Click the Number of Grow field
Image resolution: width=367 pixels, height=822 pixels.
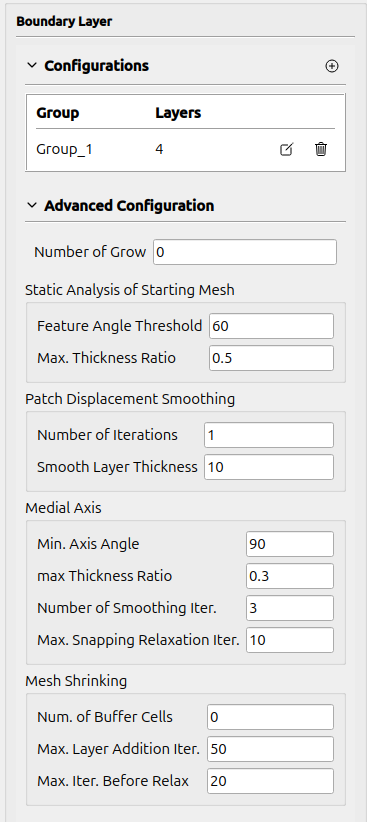245,252
